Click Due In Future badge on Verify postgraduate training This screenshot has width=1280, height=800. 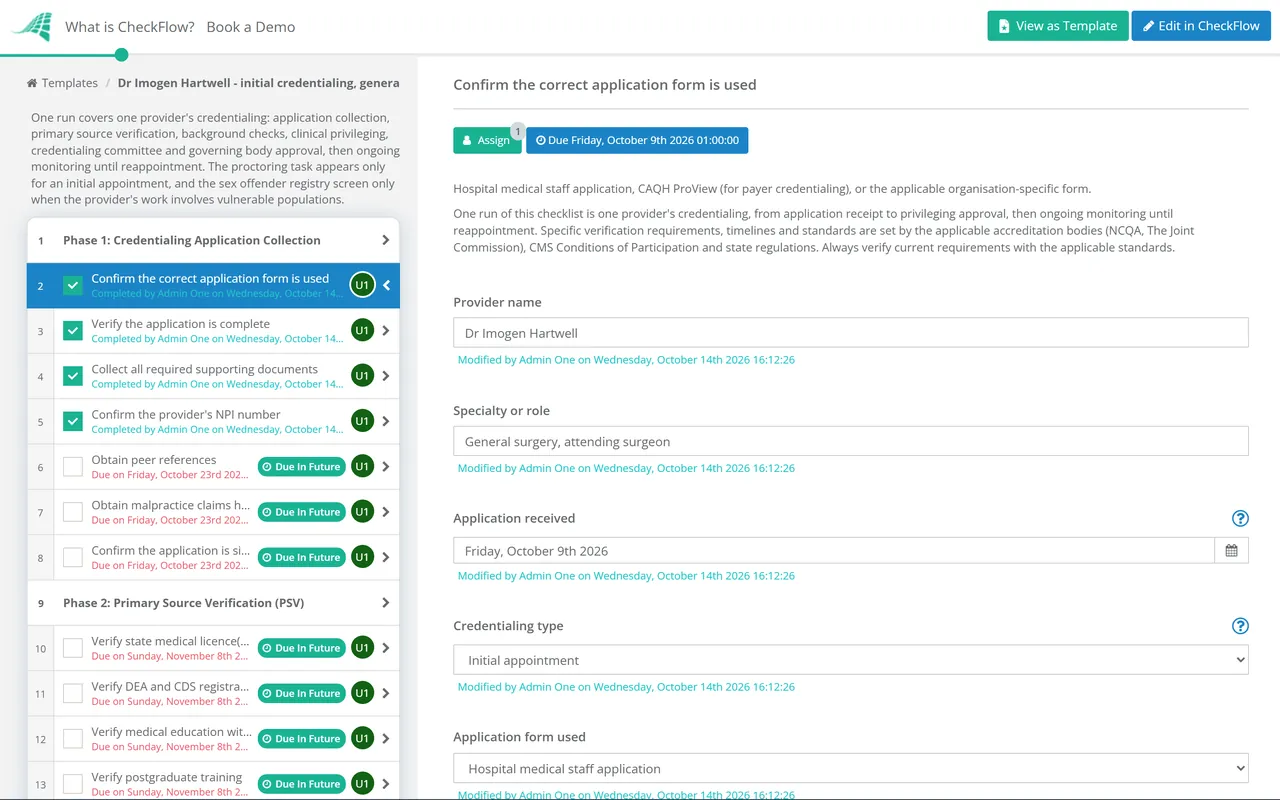tap(301, 784)
